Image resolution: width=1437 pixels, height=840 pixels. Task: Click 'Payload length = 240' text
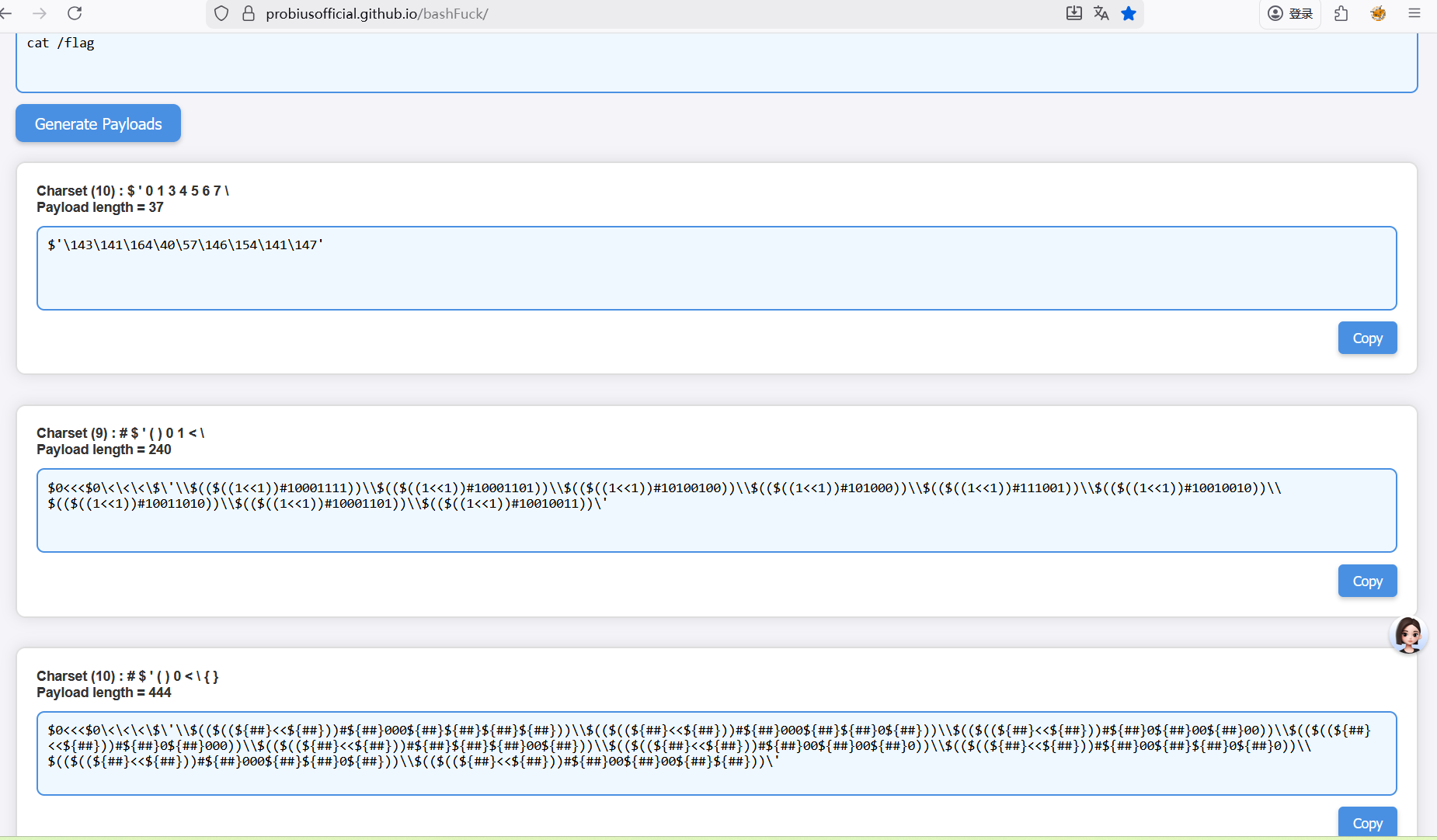pos(104,450)
